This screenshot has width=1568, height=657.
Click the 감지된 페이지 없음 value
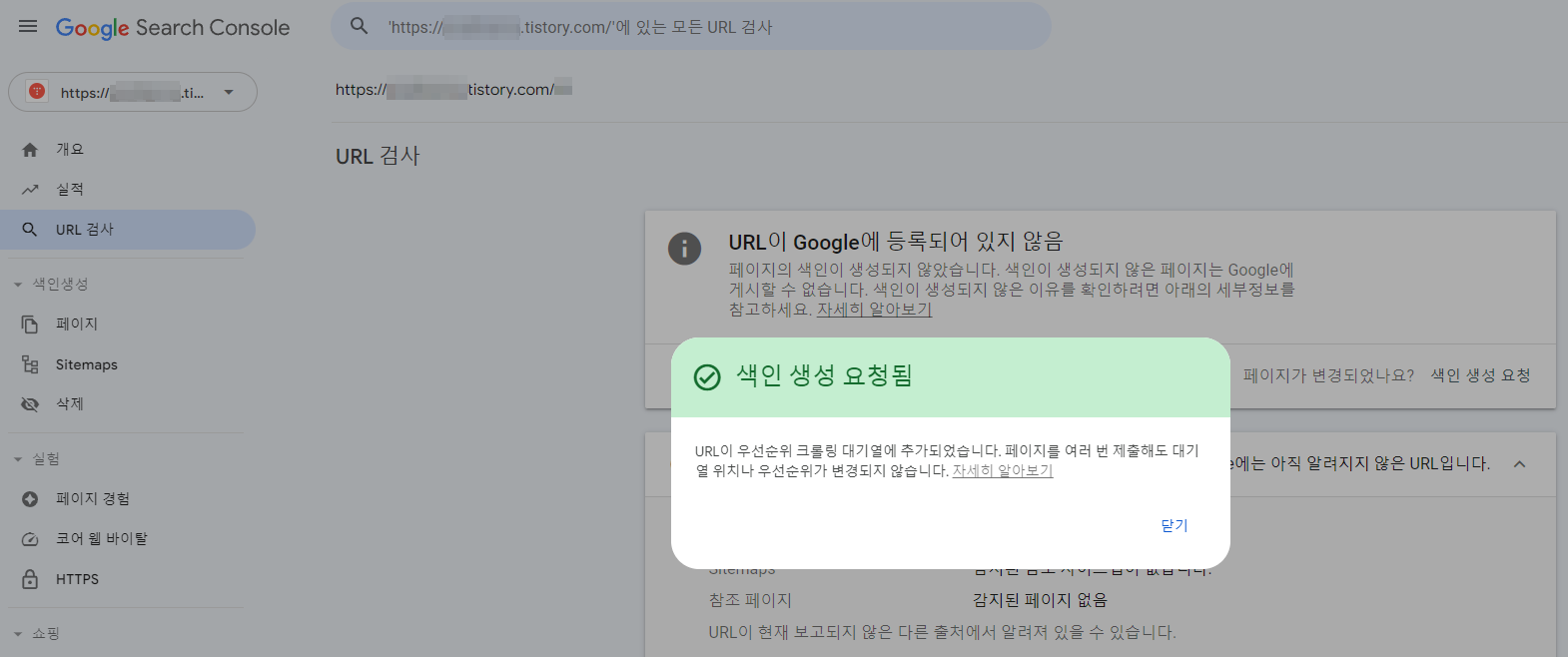(1040, 600)
